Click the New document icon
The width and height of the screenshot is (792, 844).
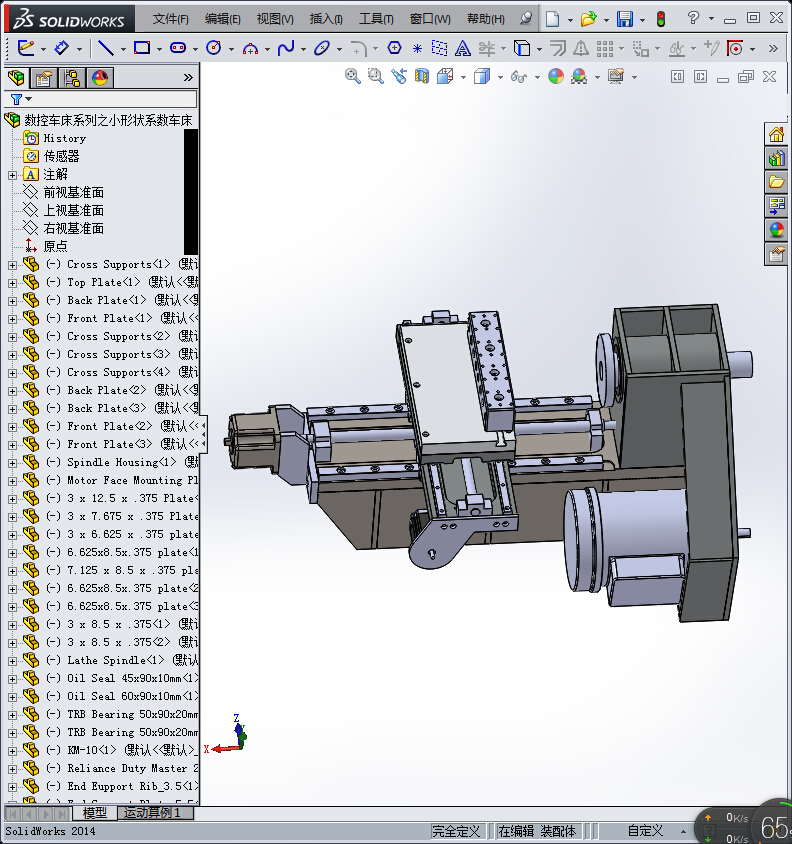(552, 19)
